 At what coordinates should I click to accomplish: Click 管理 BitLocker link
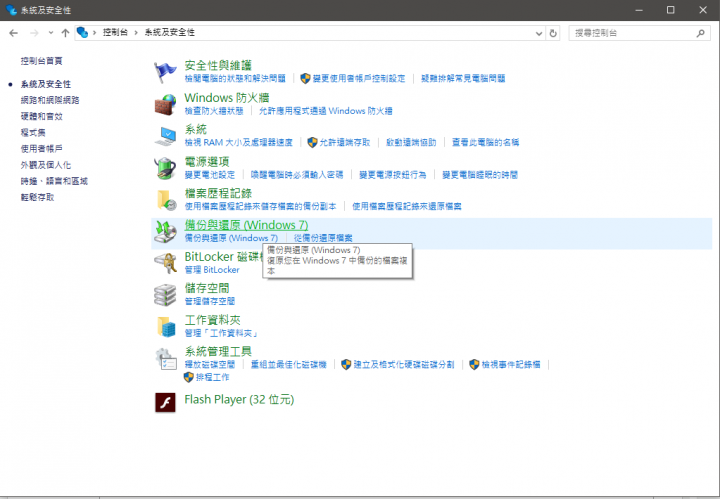point(212,269)
